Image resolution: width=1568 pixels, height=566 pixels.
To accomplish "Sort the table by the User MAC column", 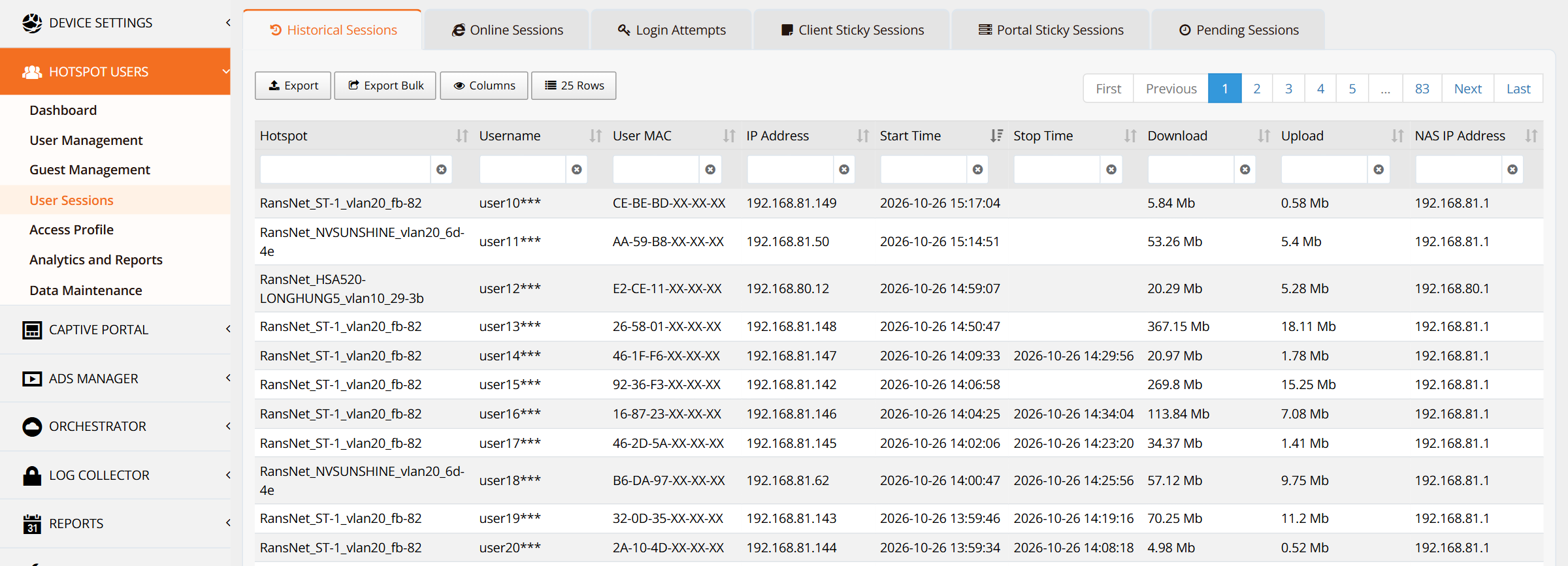I will pos(729,136).
